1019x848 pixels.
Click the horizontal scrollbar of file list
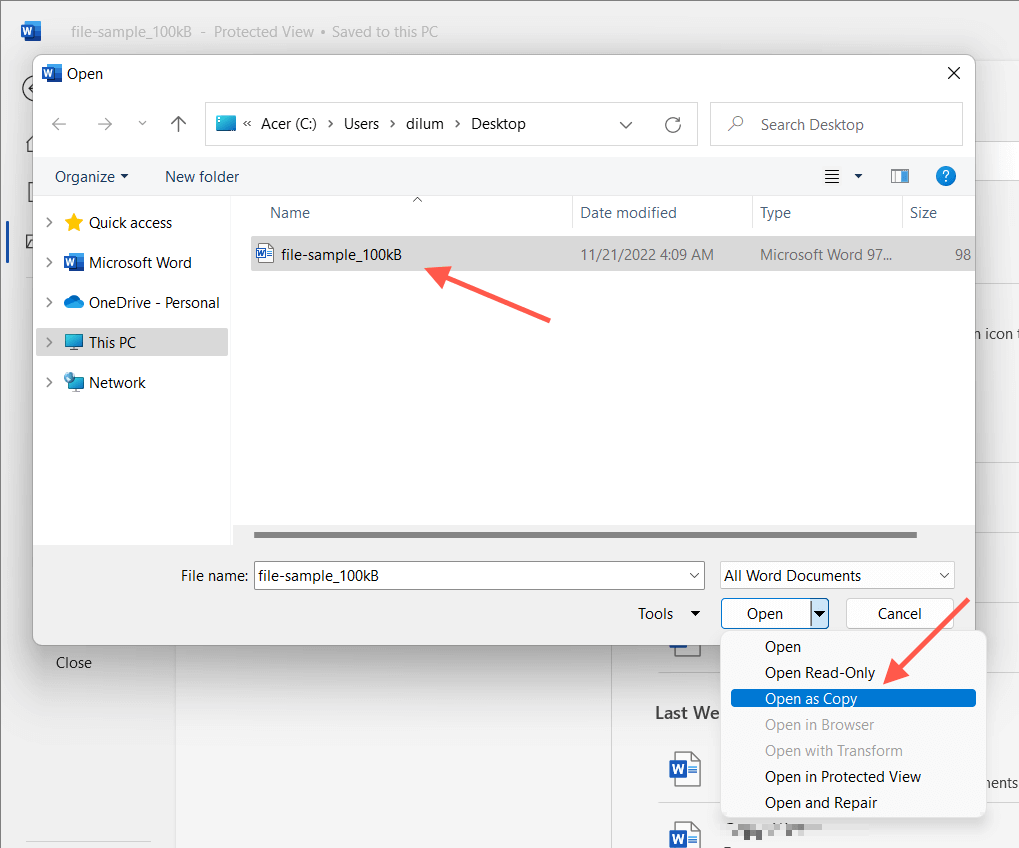tap(585, 535)
